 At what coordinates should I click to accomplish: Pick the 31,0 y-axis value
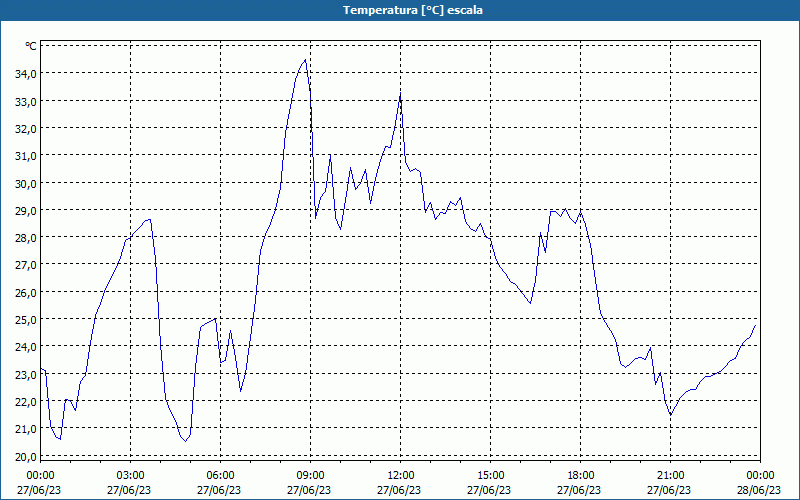(26, 156)
